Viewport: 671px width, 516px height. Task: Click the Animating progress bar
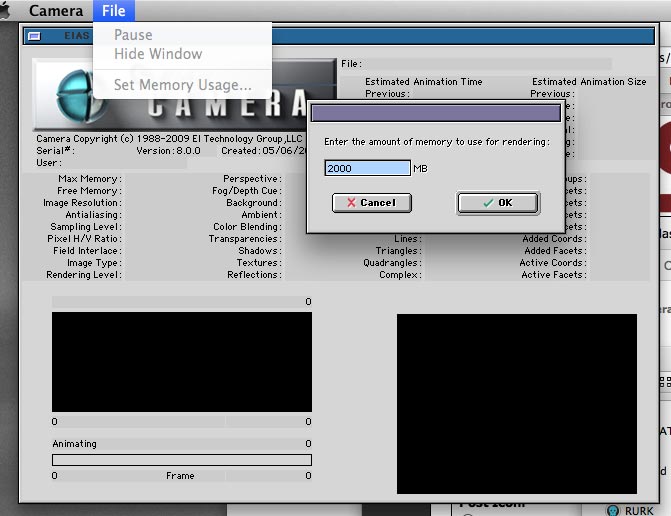point(181,460)
